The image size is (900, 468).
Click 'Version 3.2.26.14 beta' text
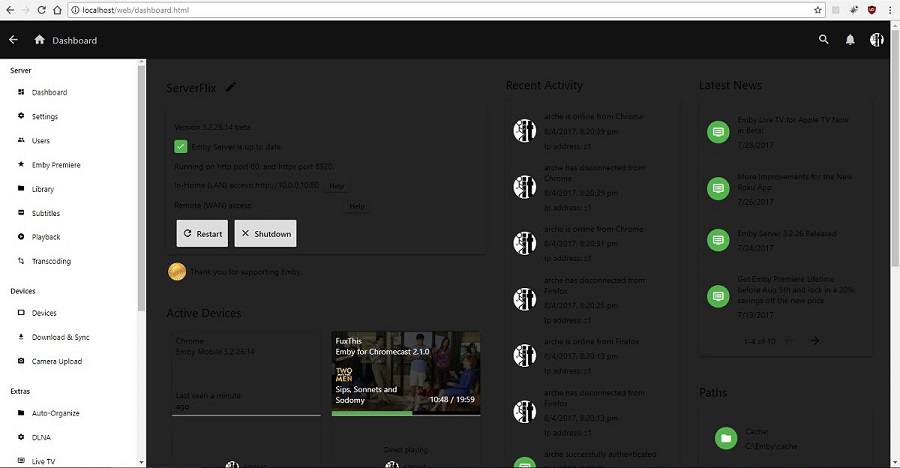tap(212, 127)
